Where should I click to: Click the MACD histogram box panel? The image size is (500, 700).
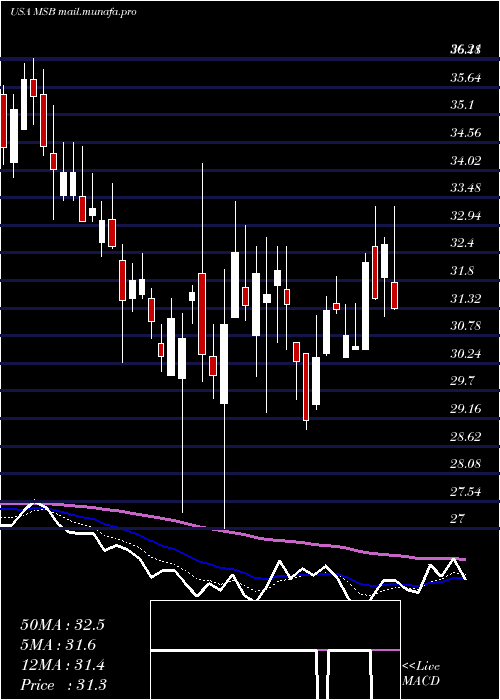[x=275, y=650]
